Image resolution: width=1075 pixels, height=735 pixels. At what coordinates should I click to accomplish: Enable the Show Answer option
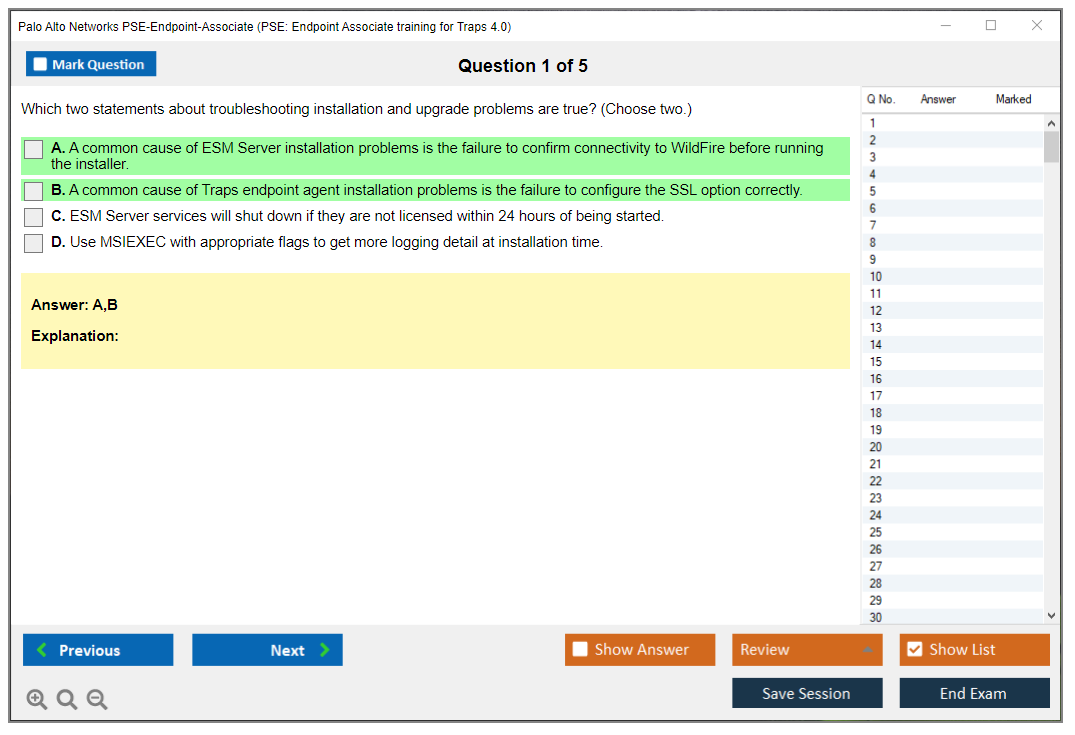click(x=580, y=650)
